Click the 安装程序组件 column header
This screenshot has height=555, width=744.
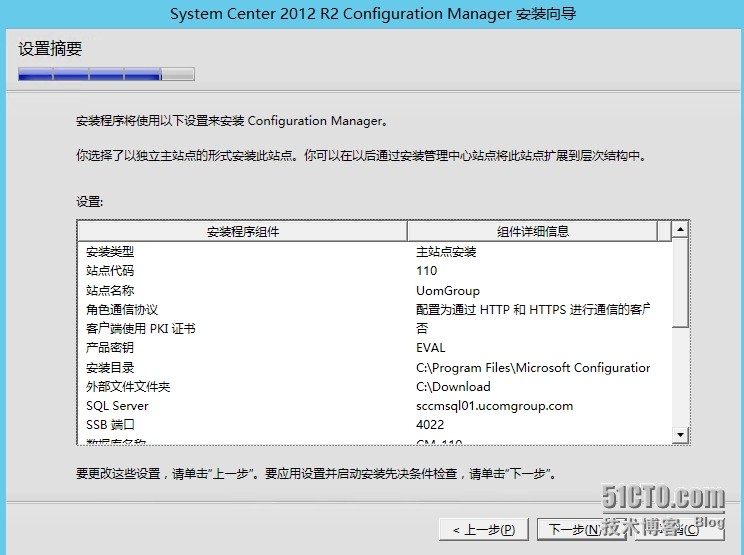(x=242, y=231)
